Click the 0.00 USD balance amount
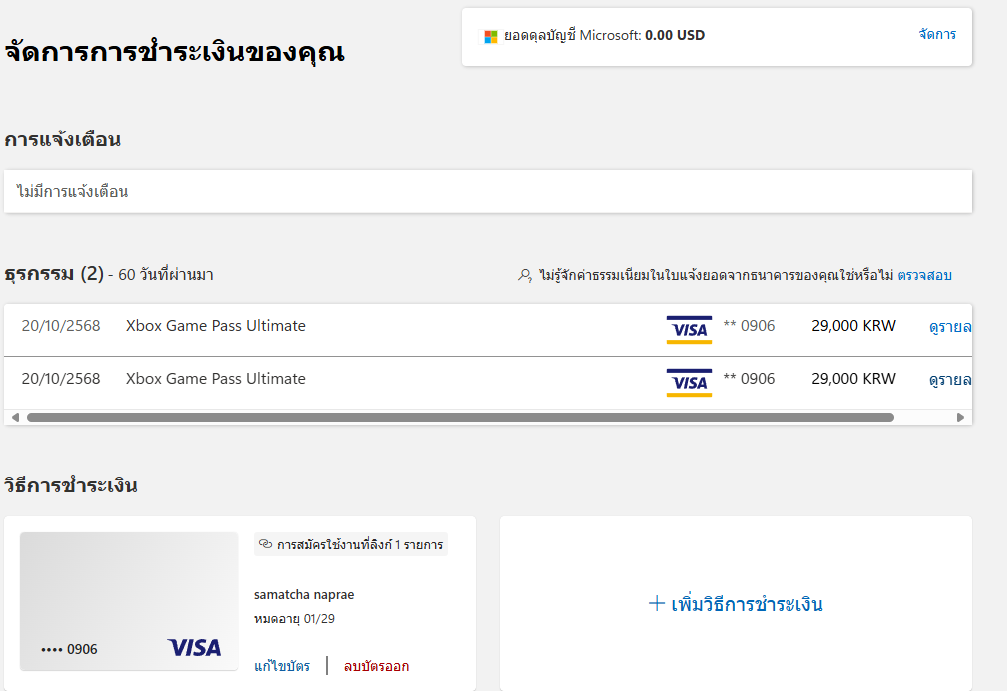This screenshot has width=1007, height=691. click(675, 35)
